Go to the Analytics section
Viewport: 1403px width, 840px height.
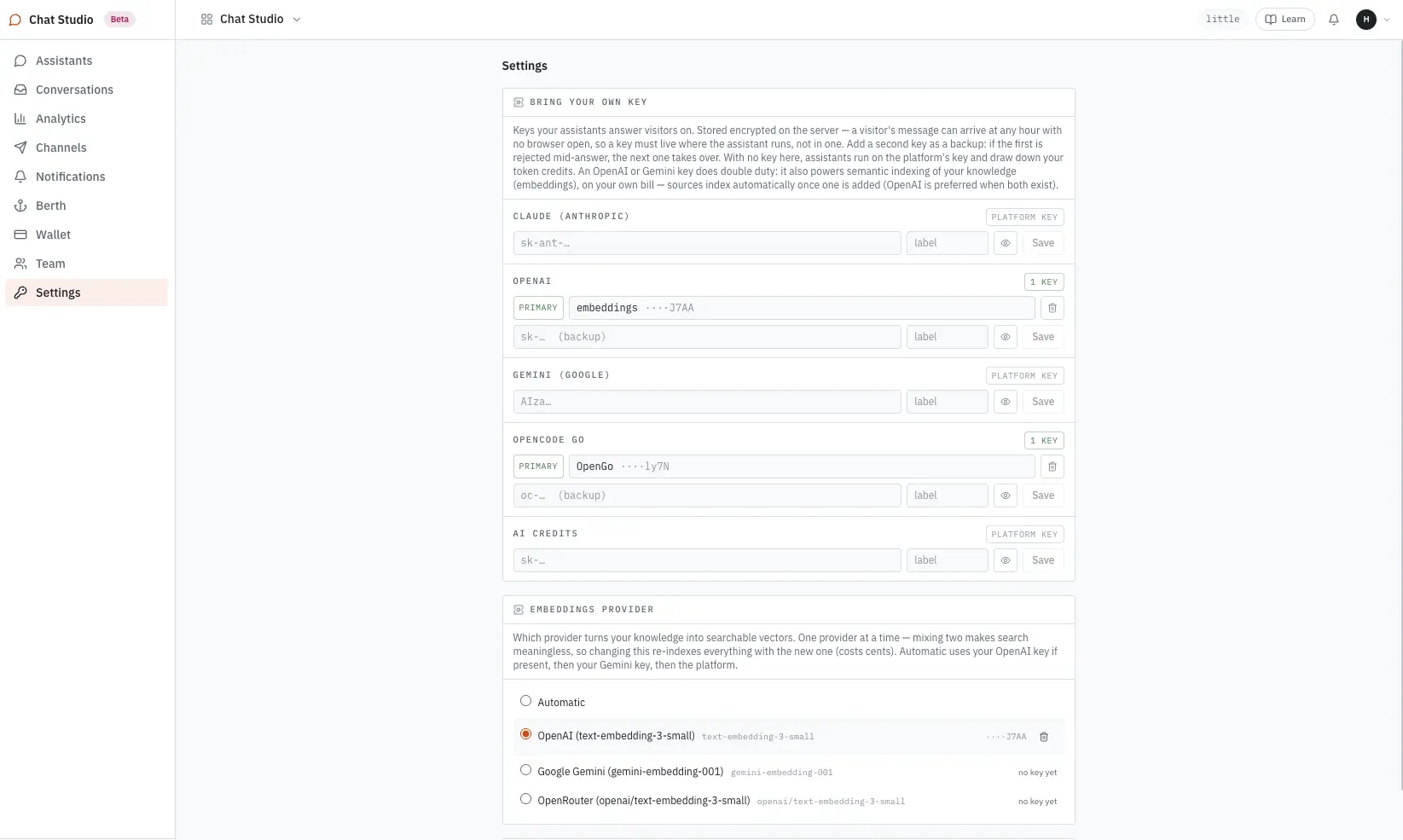pos(86,119)
